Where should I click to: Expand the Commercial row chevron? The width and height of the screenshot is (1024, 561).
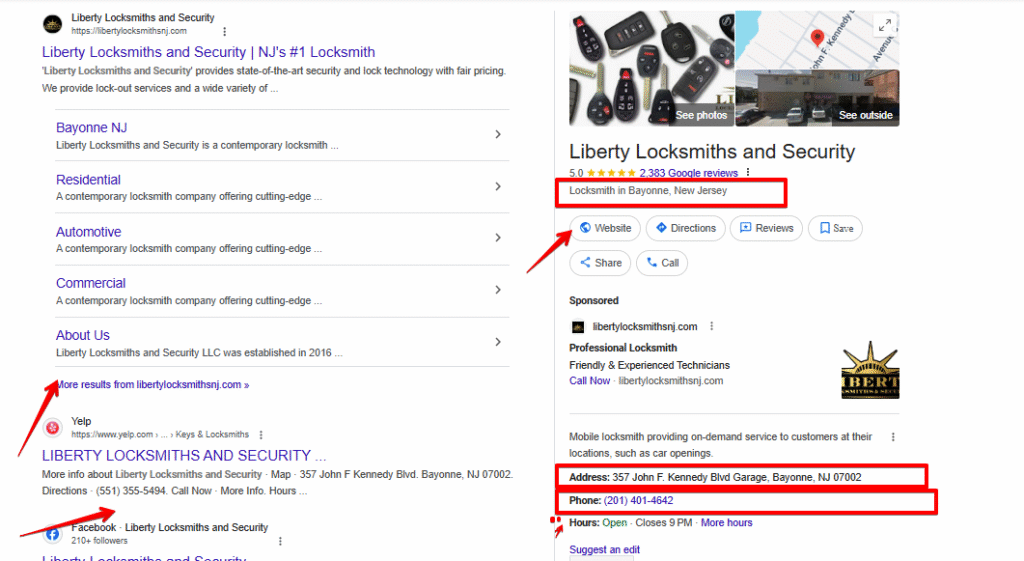point(498,290)
